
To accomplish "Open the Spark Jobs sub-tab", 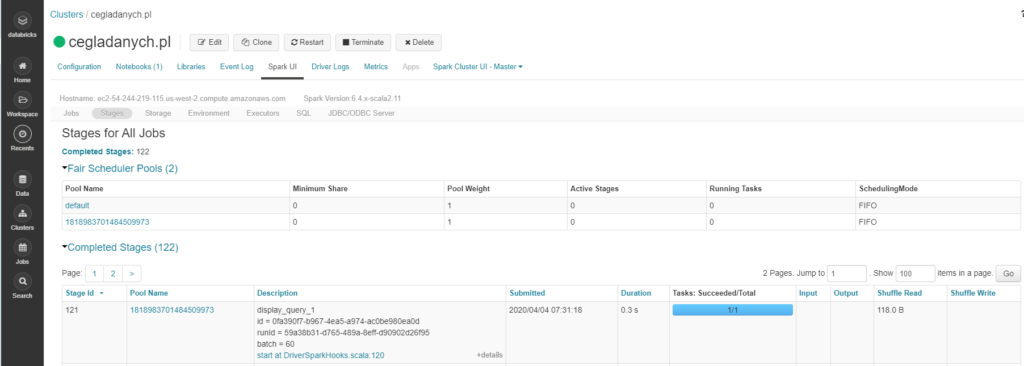I will click(71, 113).
